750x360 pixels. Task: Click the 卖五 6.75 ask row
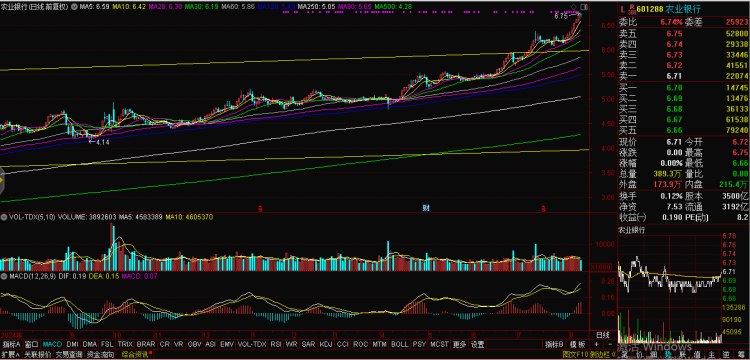683,33
